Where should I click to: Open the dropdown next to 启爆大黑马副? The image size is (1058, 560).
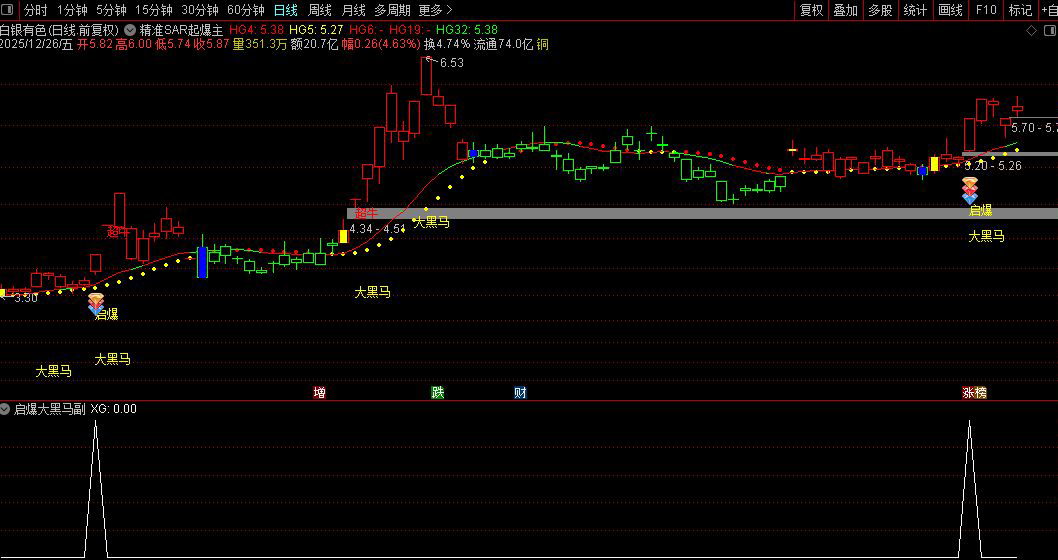point(5,409)
